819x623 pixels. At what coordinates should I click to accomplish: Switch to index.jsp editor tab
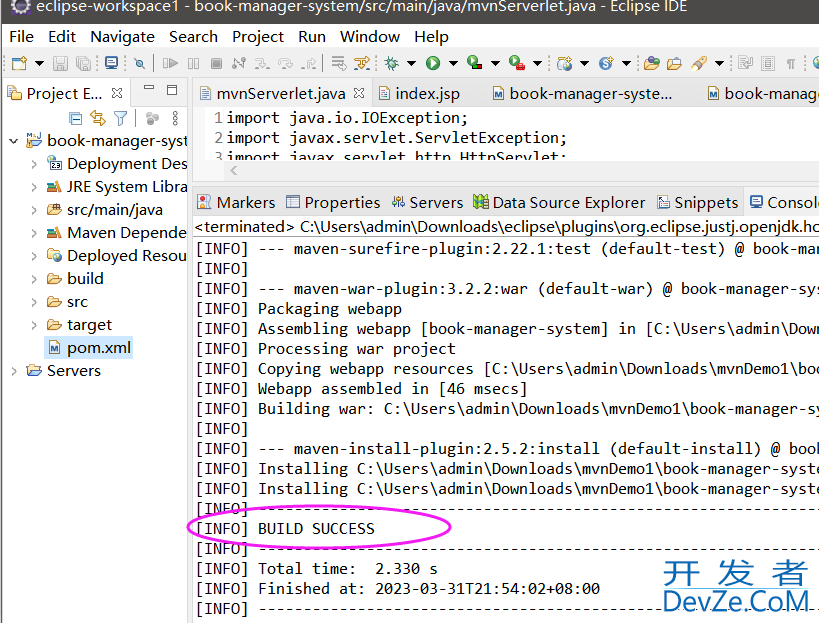(419, 93)
